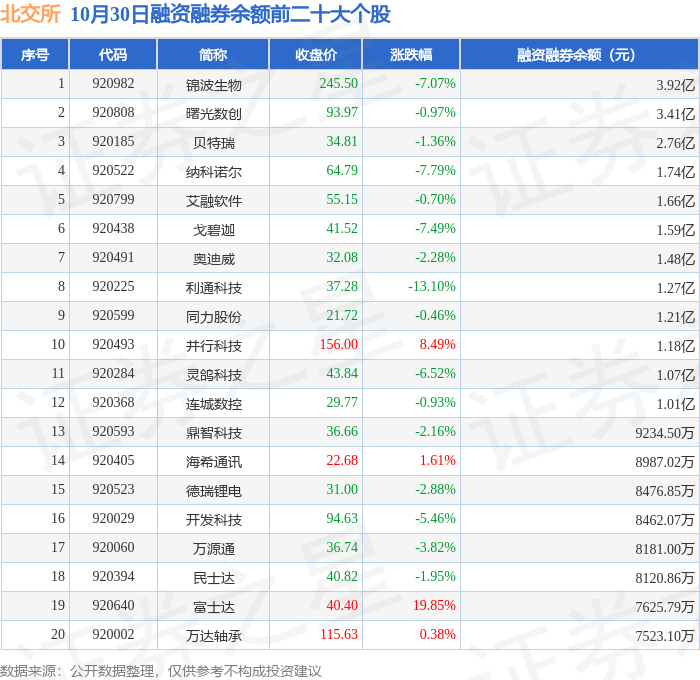Select stock name 并行科技
This screenshot has width=700, height=680.
[213, 346]
